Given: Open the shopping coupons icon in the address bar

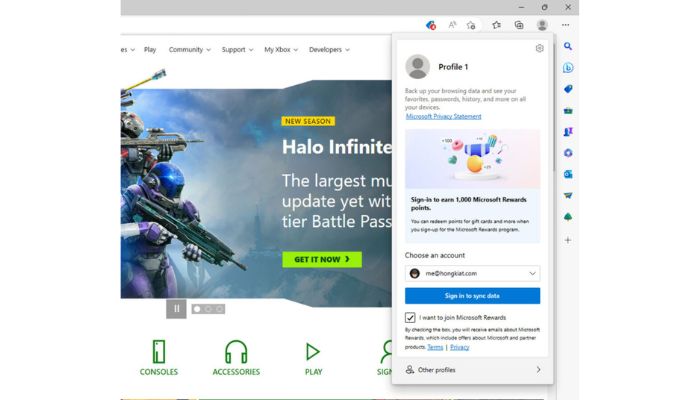Looking at the screenshot, I should (x=431, y=25).
